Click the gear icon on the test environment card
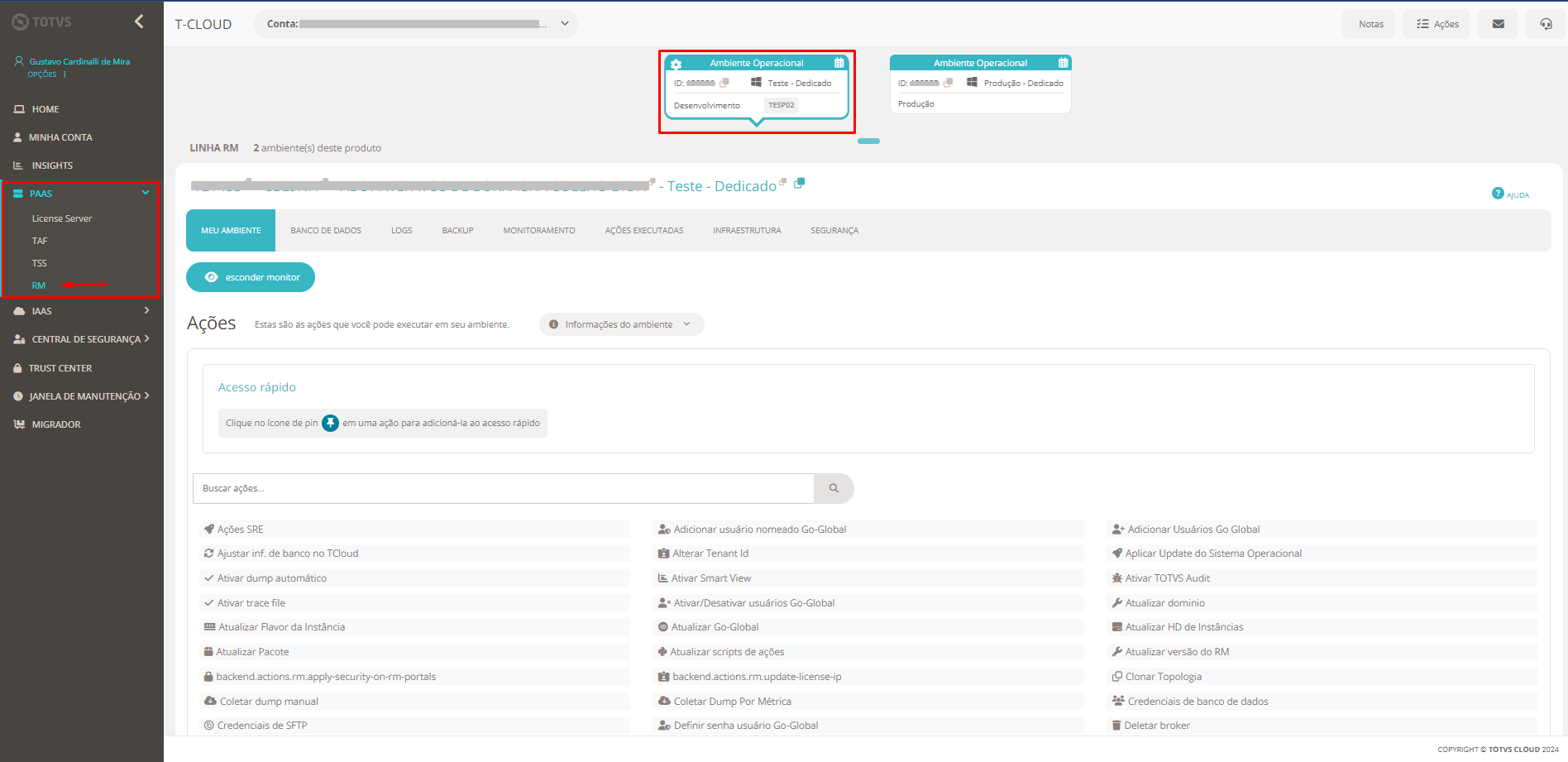Image resolution: width=1568 pixels, height=762 pixels. pyautogui.click(x=676, y=64)
